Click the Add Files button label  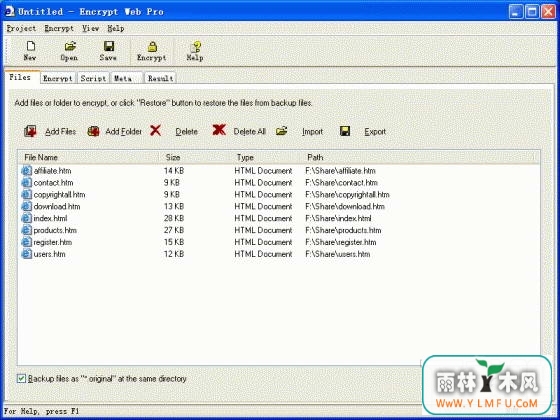tap(61, 132)
